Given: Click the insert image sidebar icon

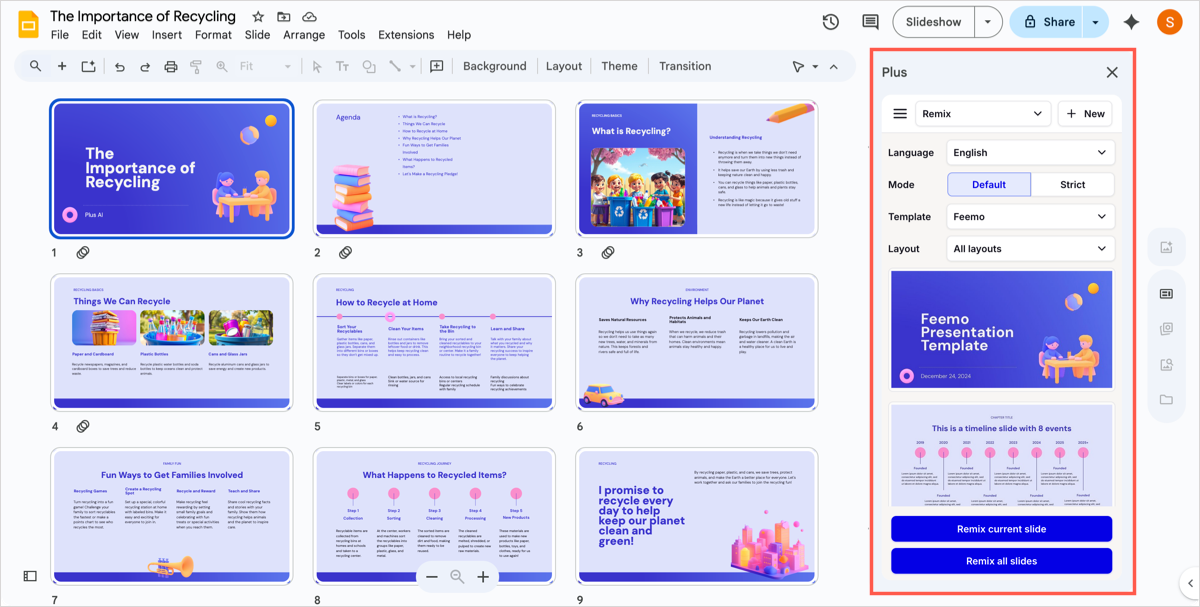Looking at the screenshot, I should pos(1166,247).
